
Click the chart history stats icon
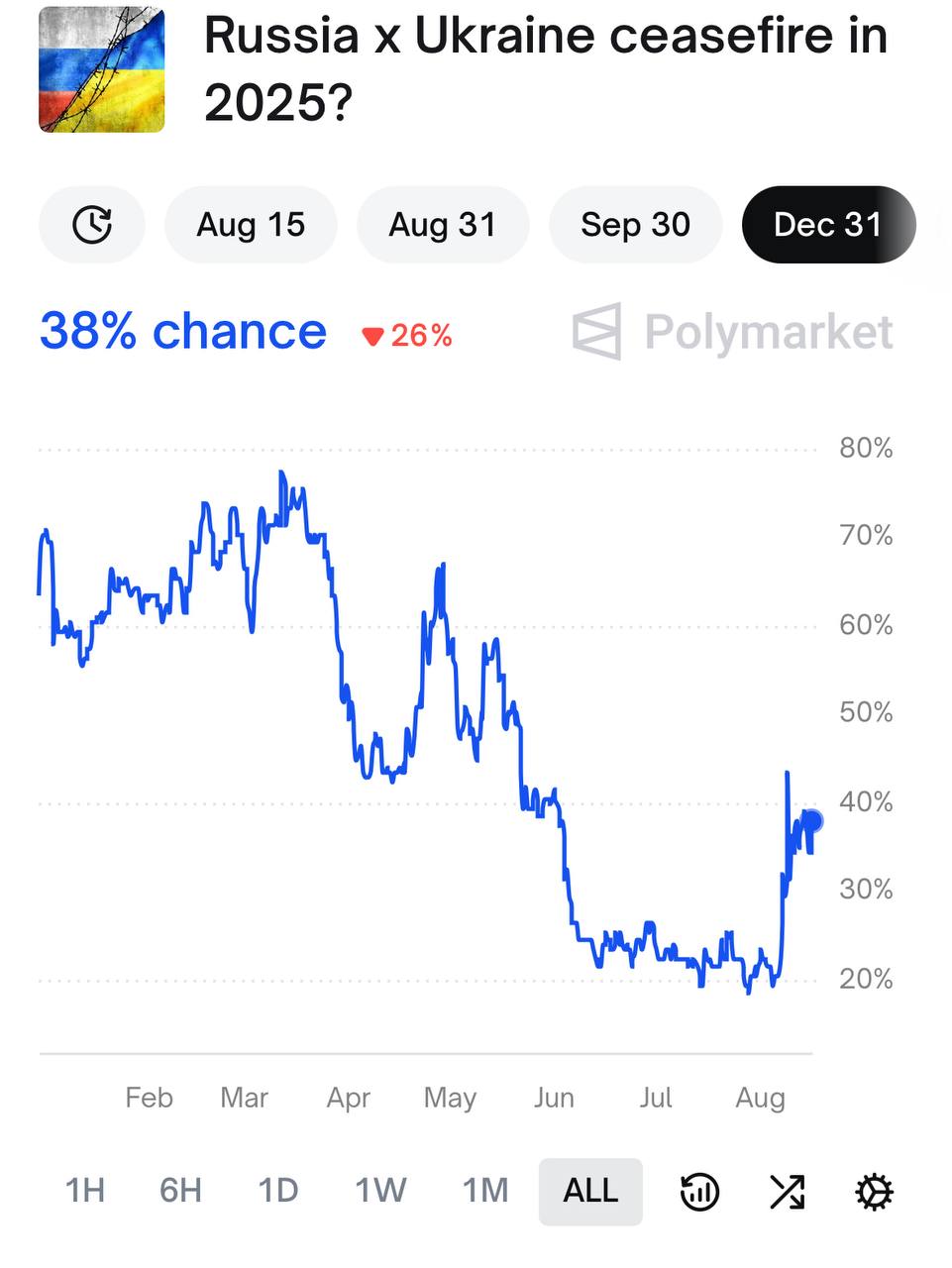[699, 1191]
